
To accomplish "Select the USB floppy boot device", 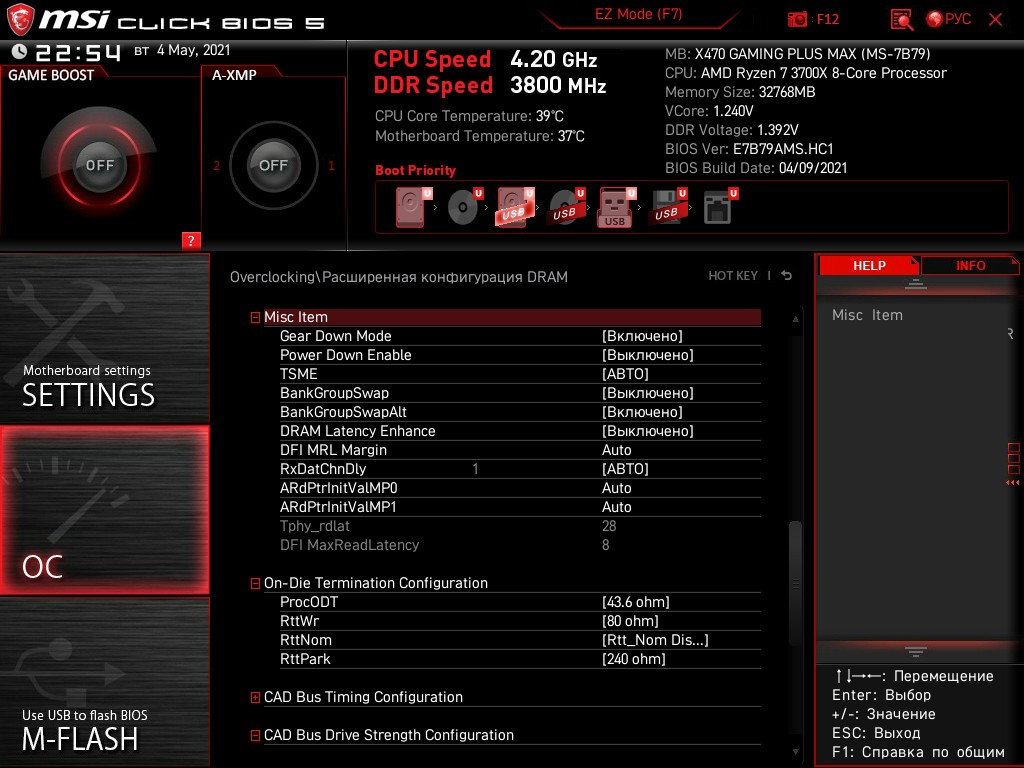I will (x=667, y=207).
